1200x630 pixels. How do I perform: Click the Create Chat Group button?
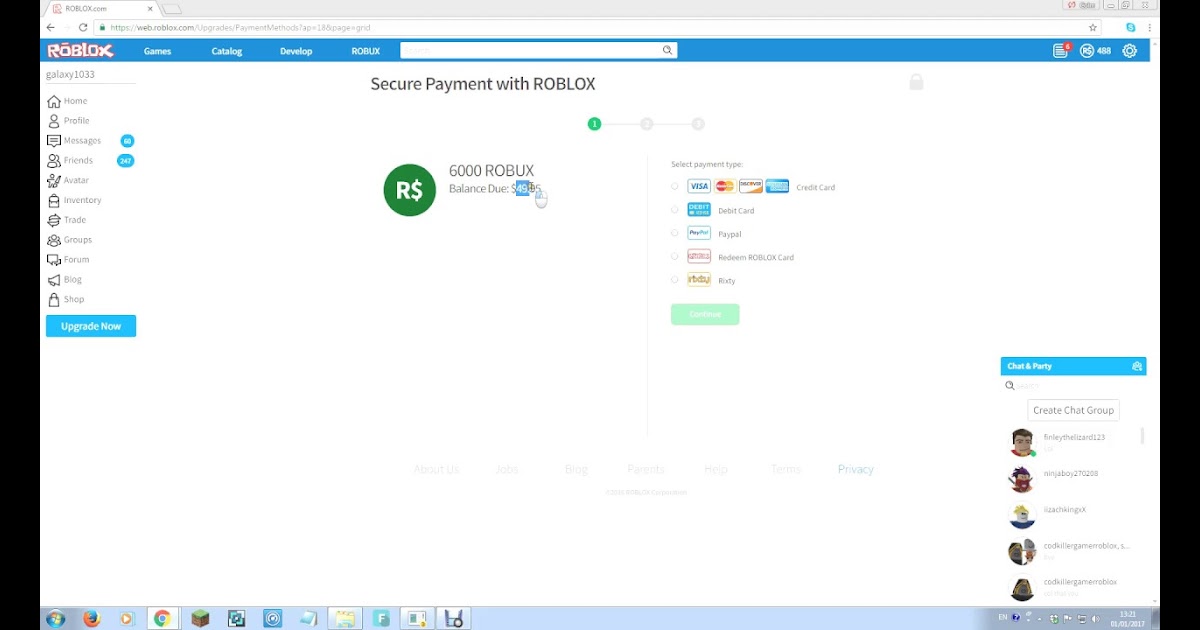pos(1074,410)
